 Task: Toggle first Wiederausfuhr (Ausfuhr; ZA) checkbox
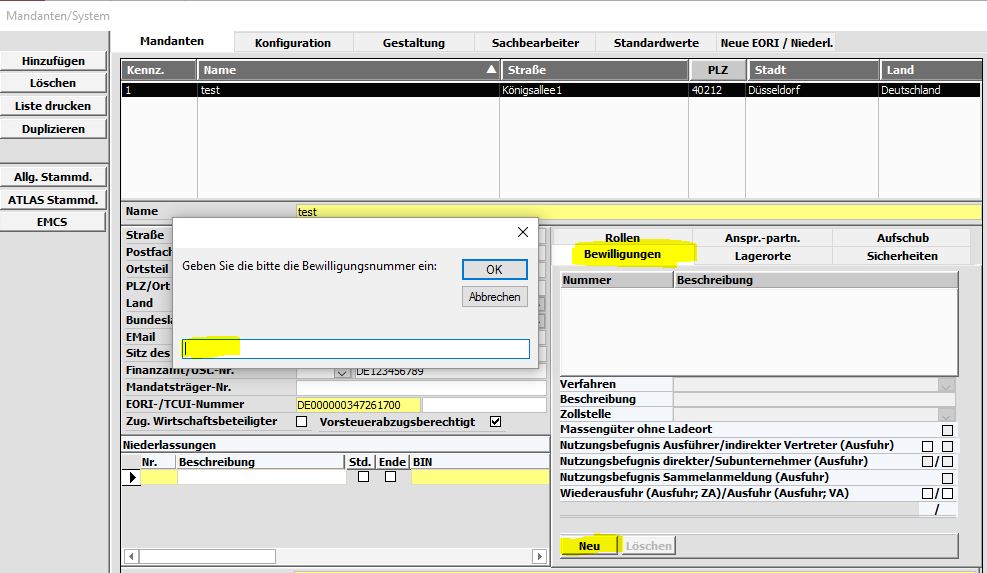tap(927, 494)
